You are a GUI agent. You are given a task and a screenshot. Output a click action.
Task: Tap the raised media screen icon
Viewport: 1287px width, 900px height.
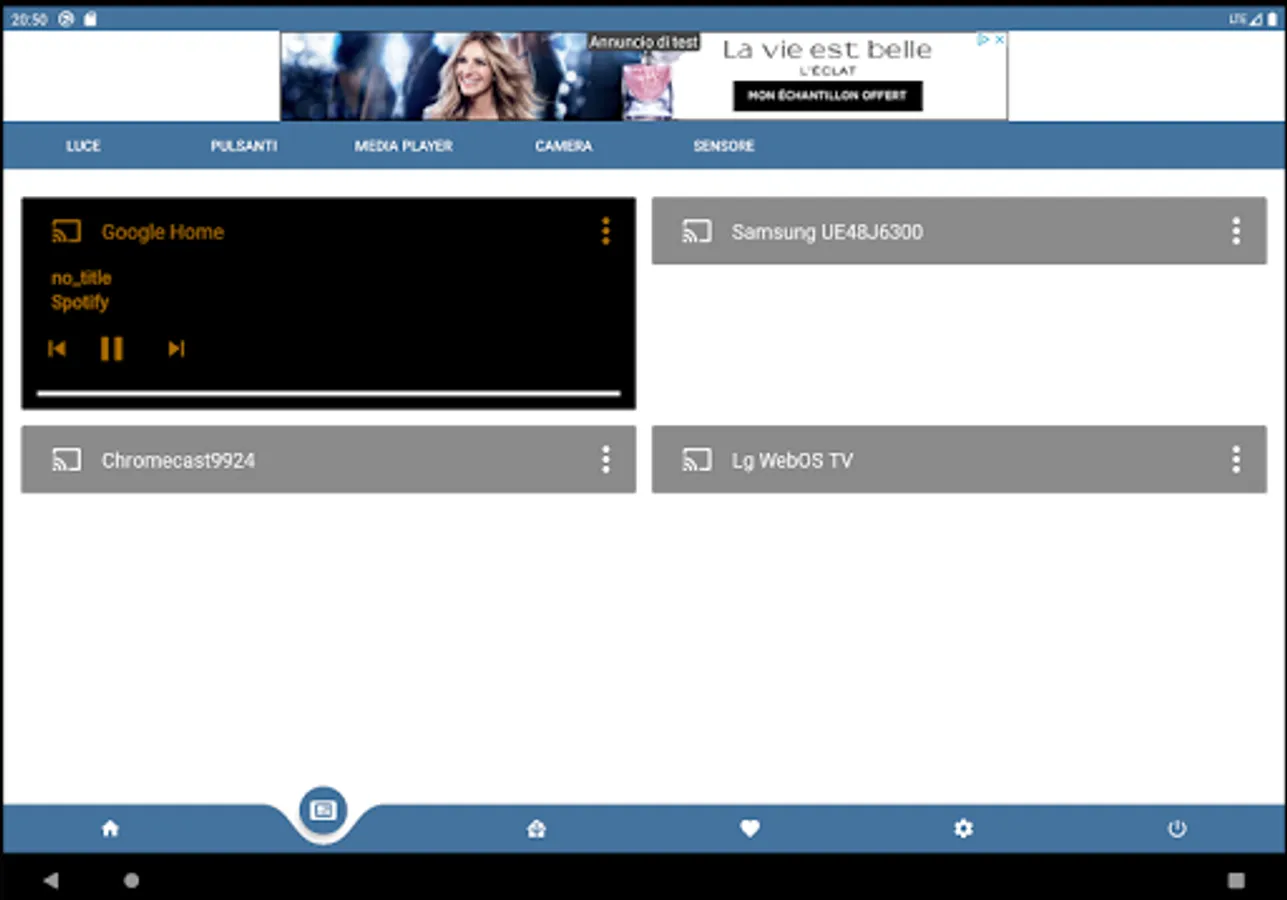[323, 810]
